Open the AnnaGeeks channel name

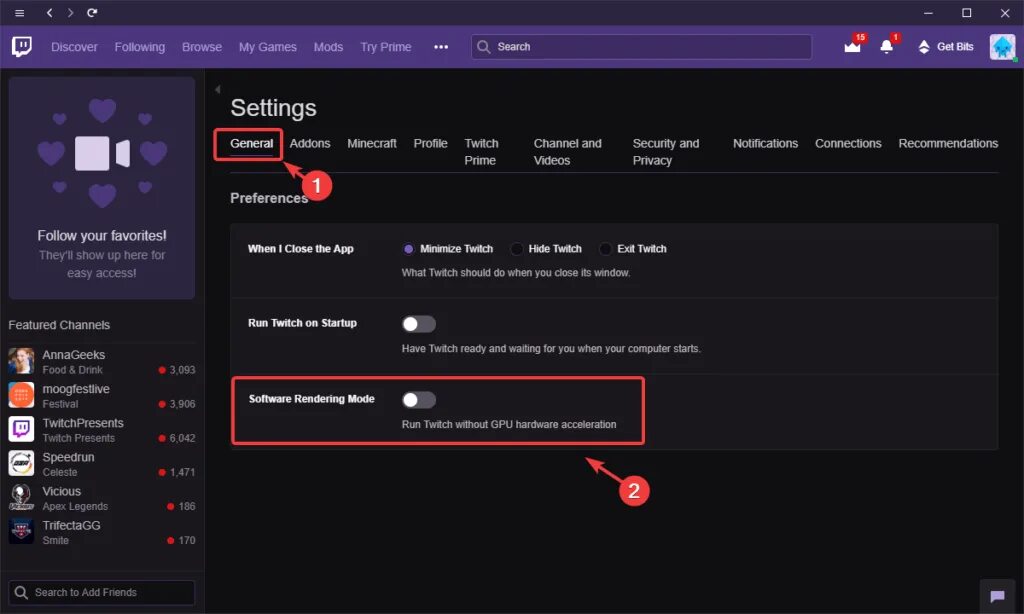[x=74, y=355]
